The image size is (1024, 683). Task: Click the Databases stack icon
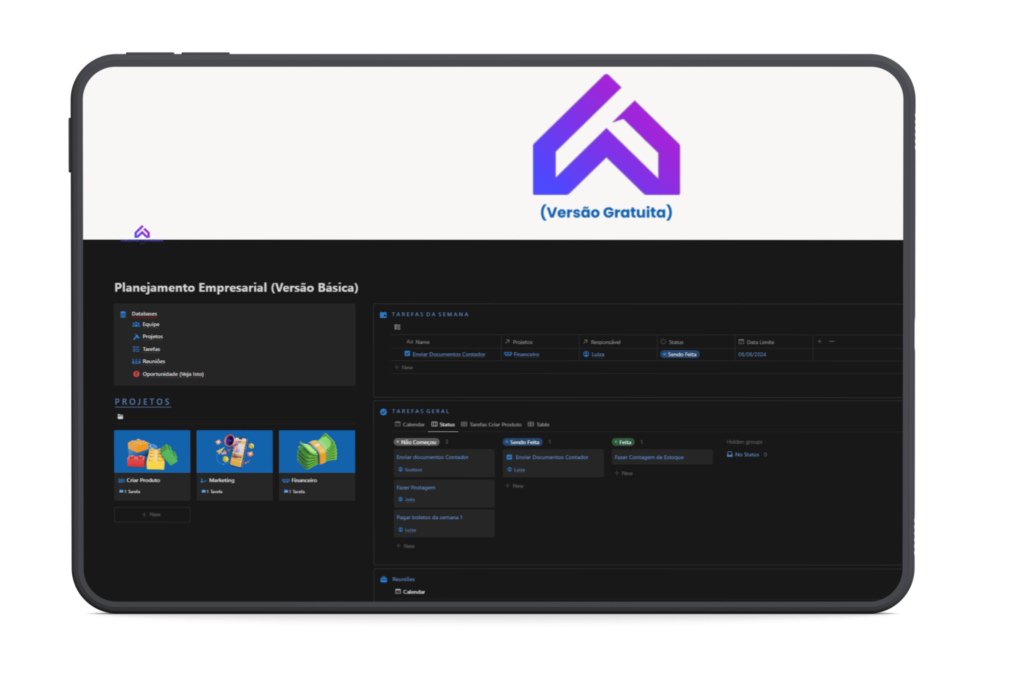click(123, 314)
